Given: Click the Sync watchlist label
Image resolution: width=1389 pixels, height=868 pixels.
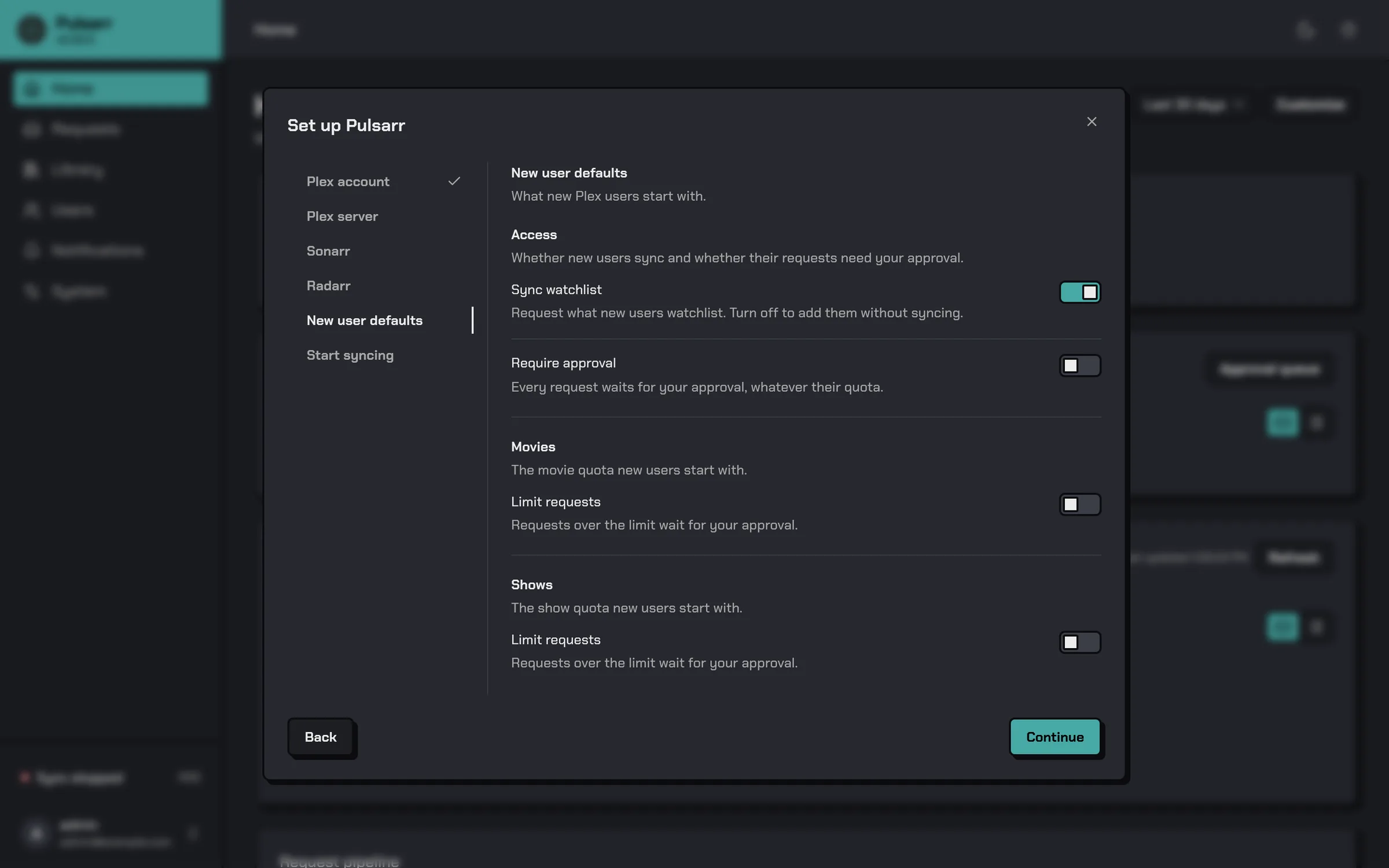Looking at the screenshot, I should click(556, 289).
